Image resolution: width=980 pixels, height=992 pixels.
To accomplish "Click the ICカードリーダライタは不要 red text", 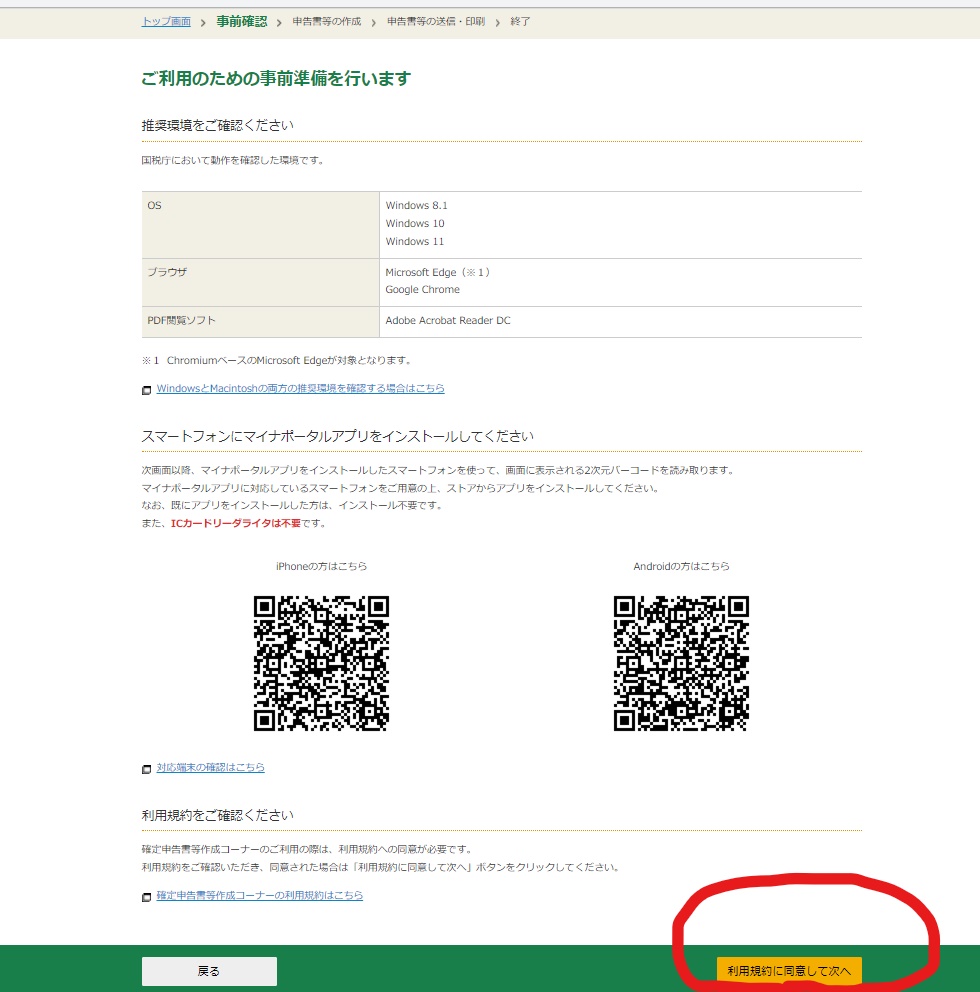I will click(x=236, y=524).
